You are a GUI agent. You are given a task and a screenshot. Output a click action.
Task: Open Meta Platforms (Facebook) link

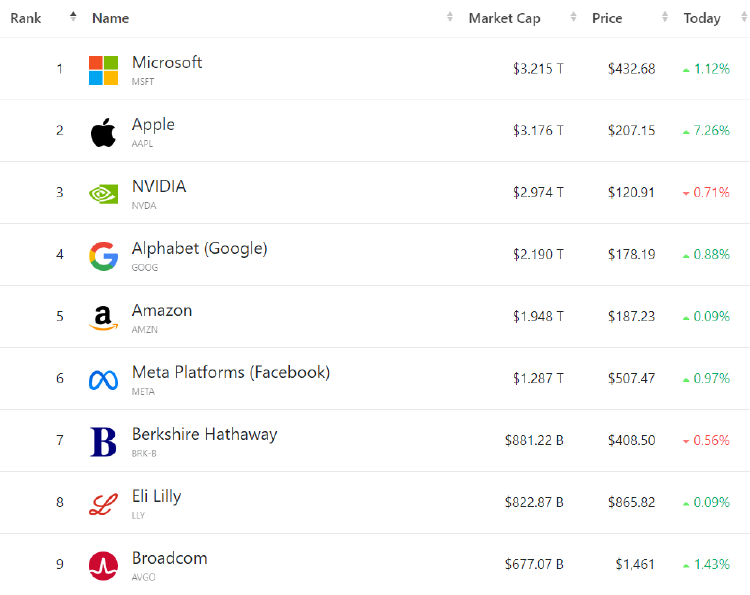[231, 373]
